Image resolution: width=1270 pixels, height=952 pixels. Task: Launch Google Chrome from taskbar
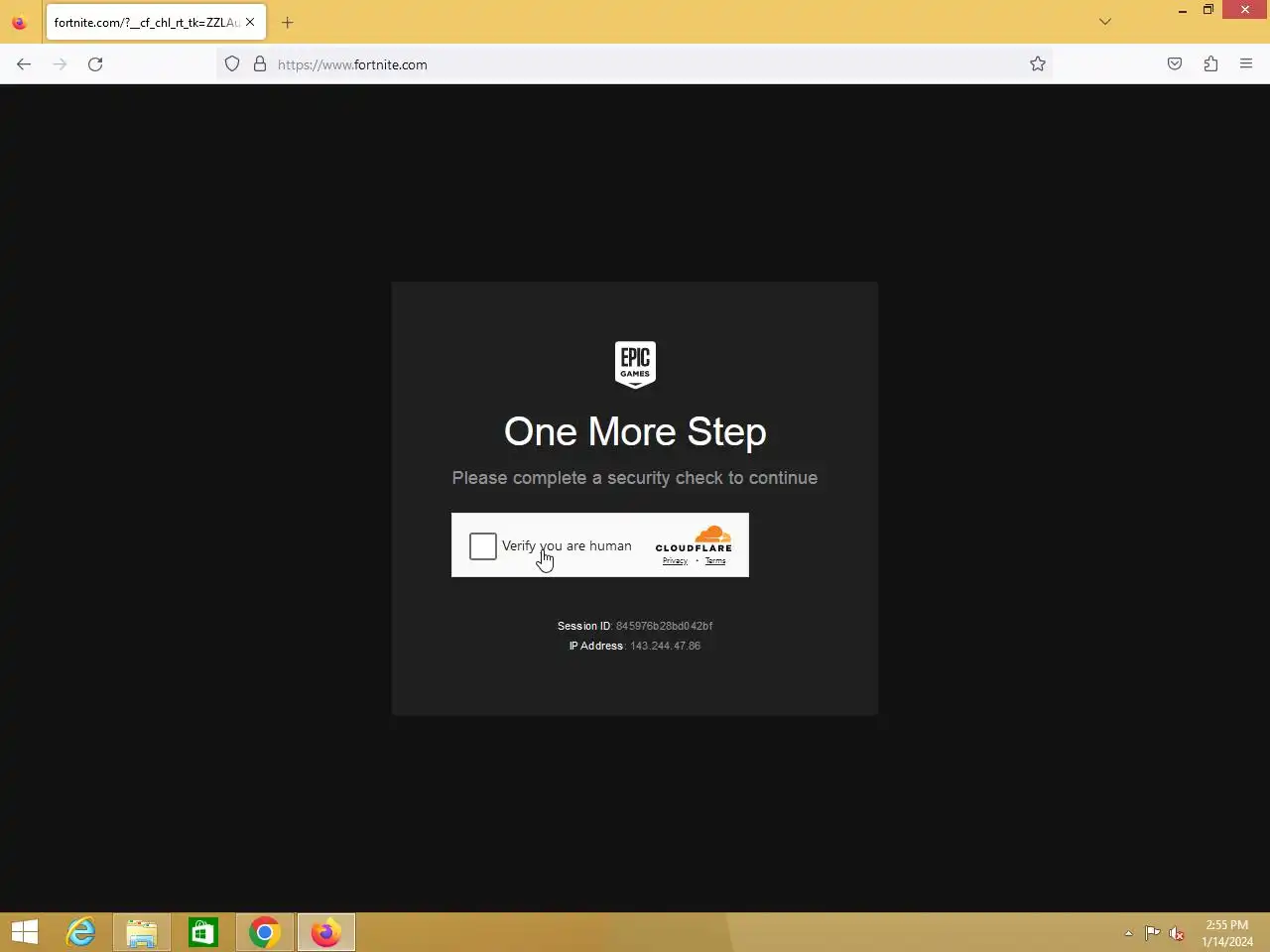(265, 932)
